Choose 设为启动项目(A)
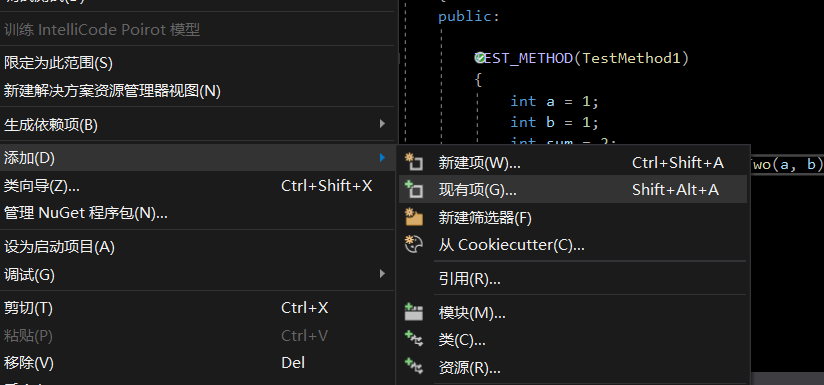This screenshot has height=385, width=824. coord(198,246)
